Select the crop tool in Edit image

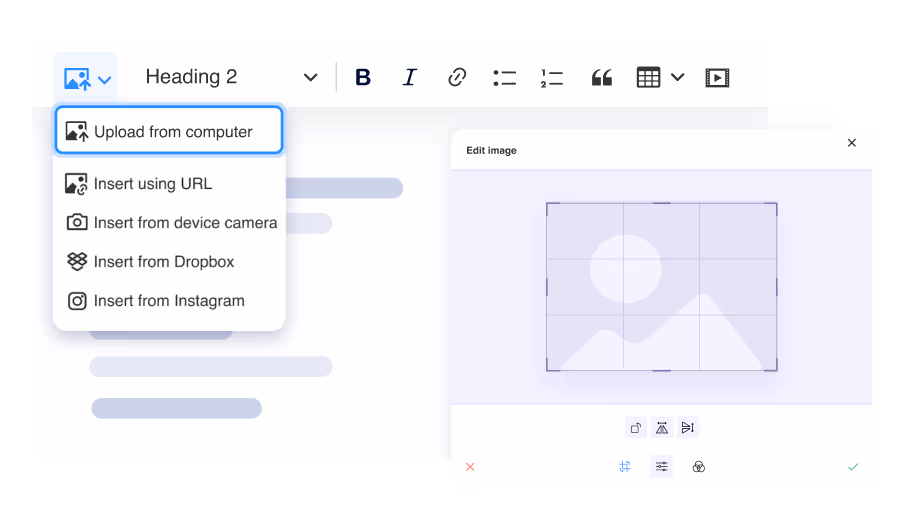(625, 466)
